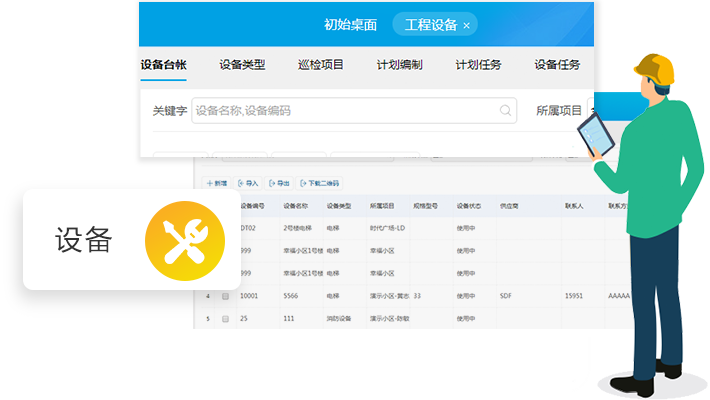Go to the 计划任务 tab

[478, 65]
